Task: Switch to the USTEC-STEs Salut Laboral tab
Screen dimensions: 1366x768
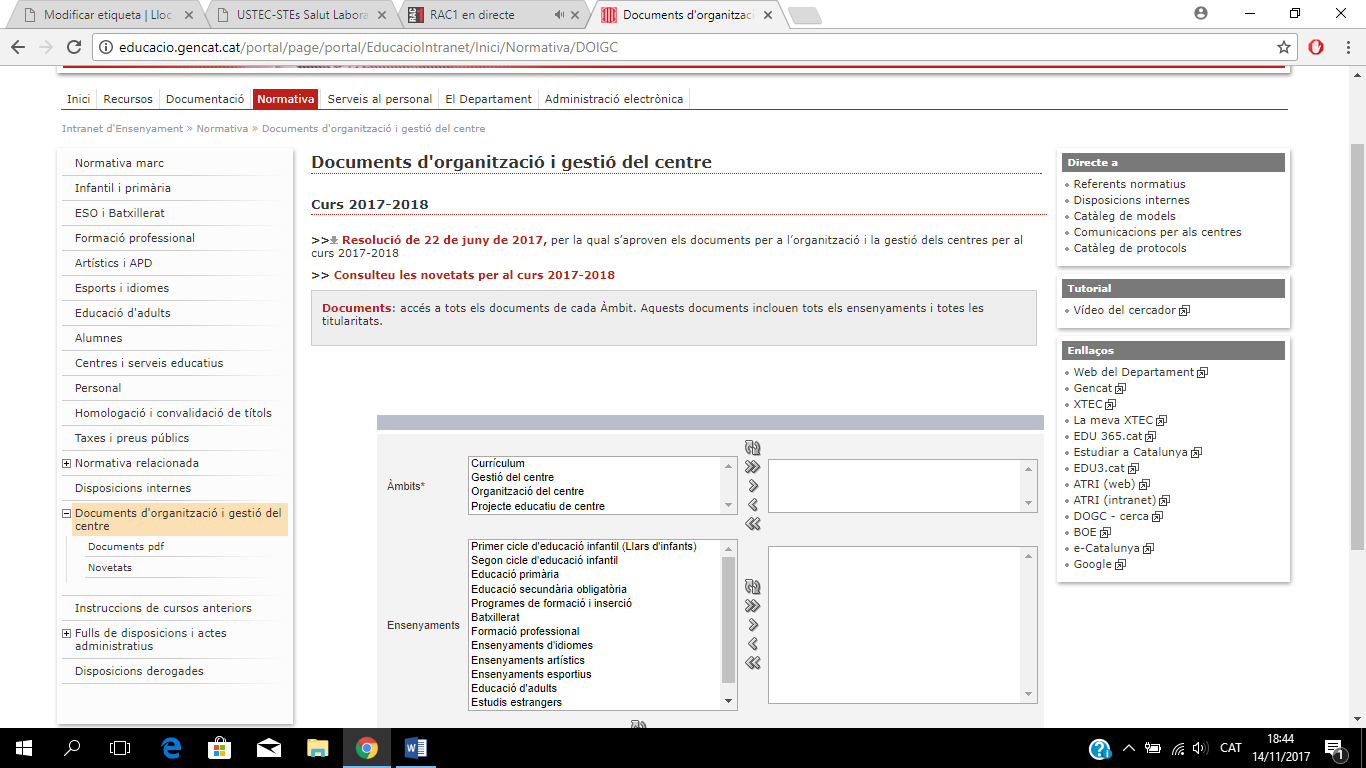Action: [x=303, y=15]
